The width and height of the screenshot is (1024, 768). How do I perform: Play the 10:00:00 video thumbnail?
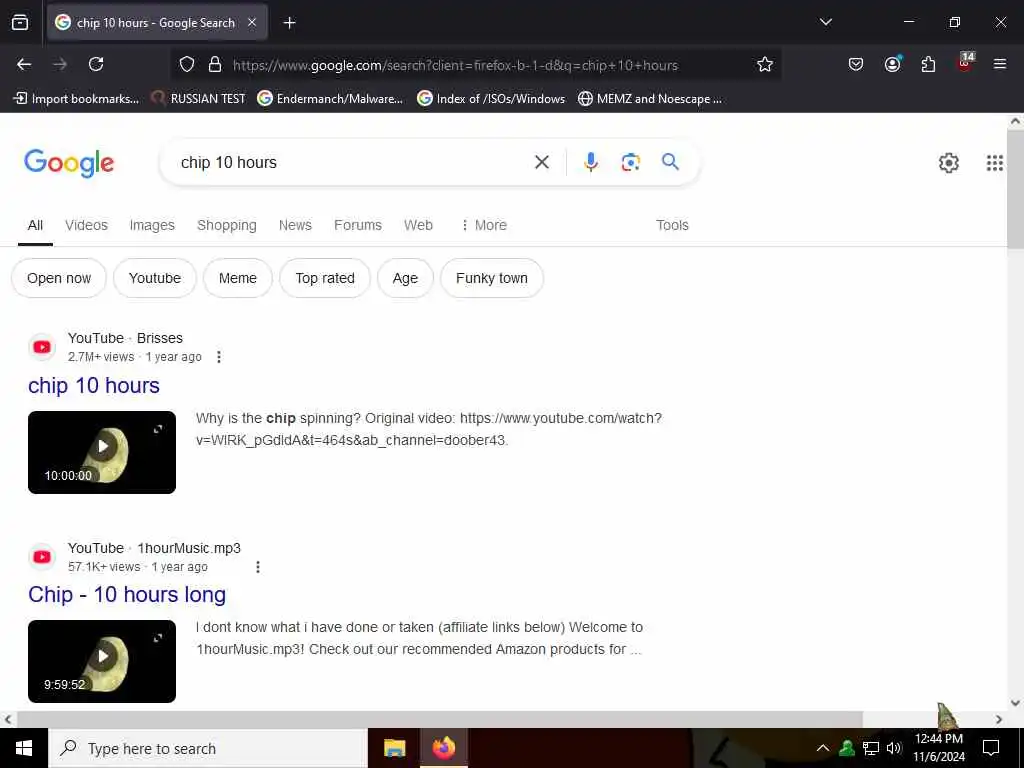(102, 453)
